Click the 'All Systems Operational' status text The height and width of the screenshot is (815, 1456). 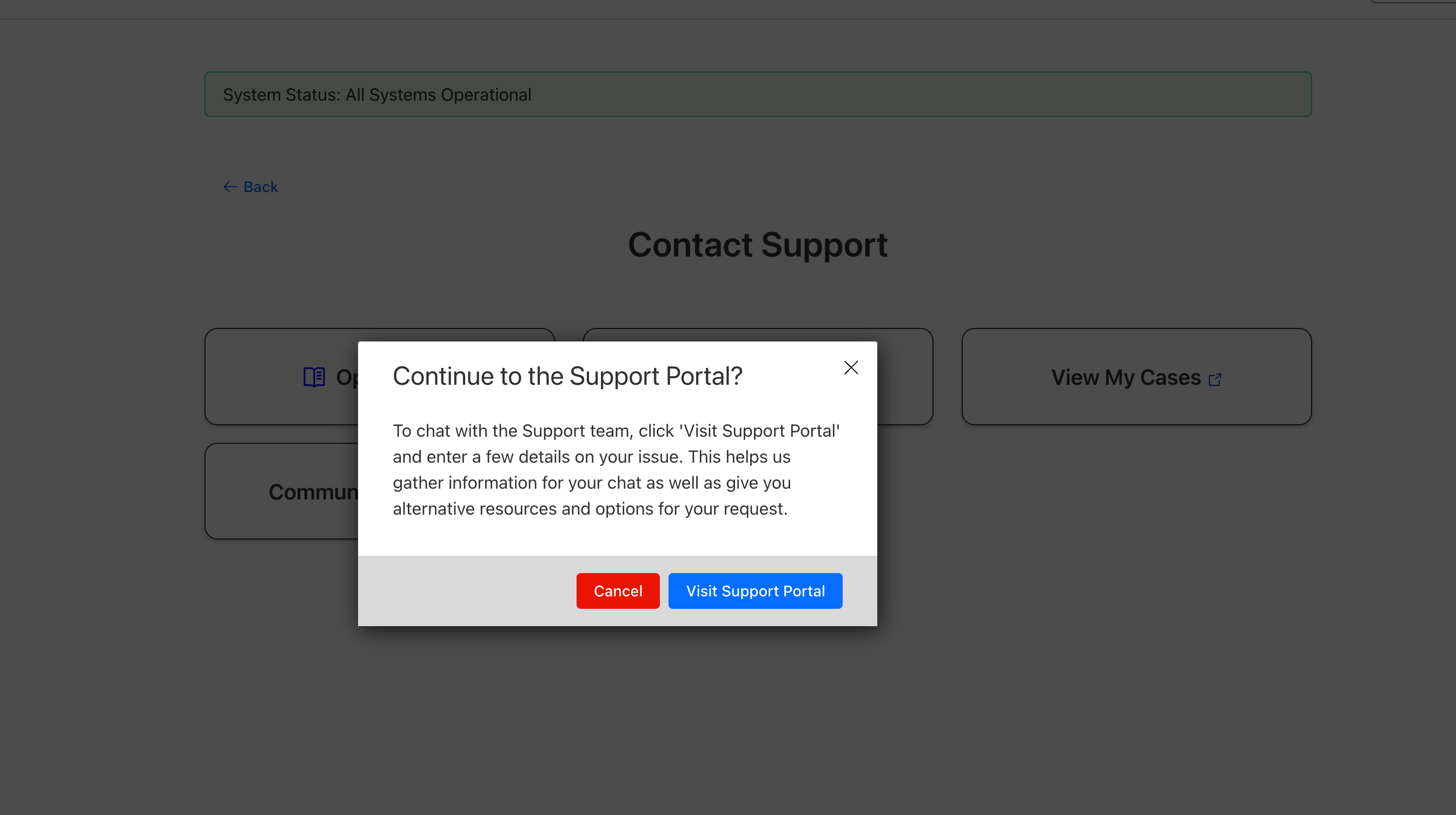pyautogui.click(x=438, y=95)
